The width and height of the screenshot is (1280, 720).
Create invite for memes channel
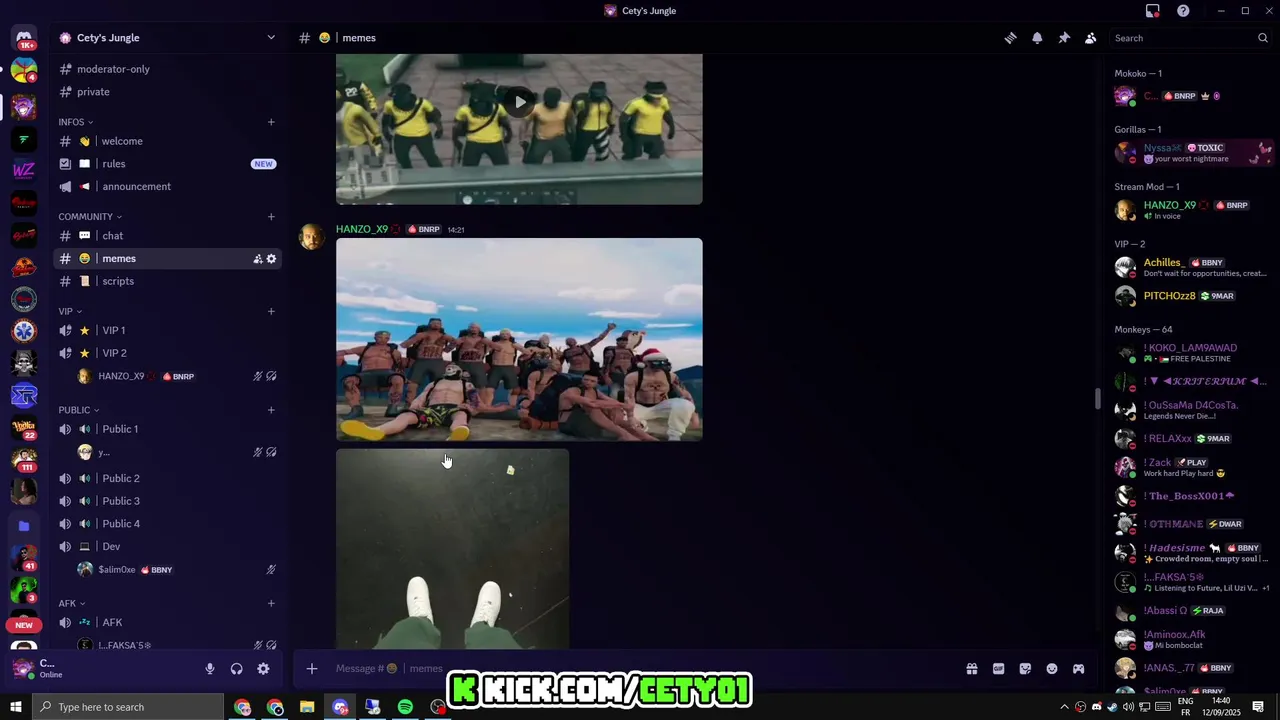pyautogui.click(x=257, y=259)
